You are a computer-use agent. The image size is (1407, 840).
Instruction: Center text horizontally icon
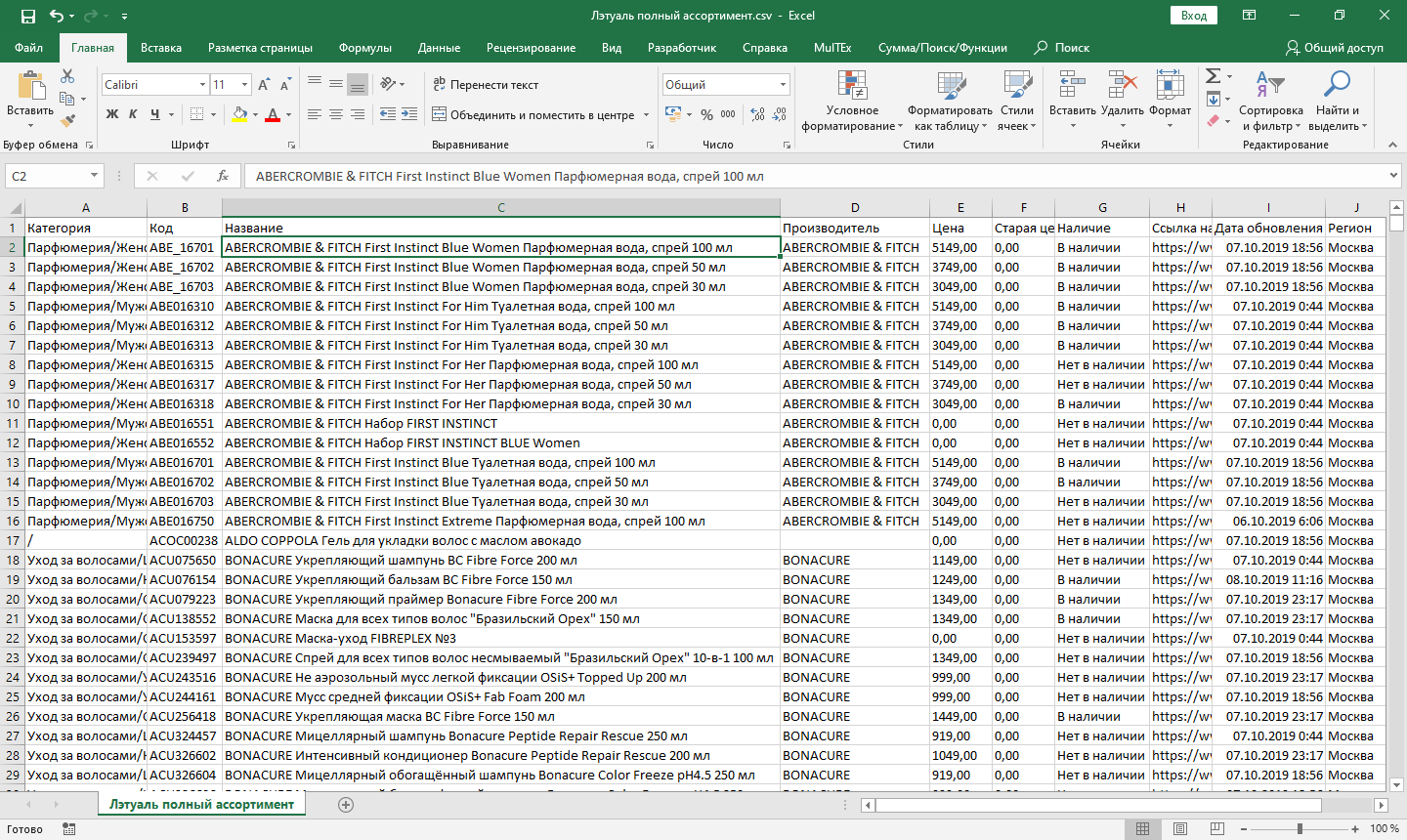tap(335, 114)
